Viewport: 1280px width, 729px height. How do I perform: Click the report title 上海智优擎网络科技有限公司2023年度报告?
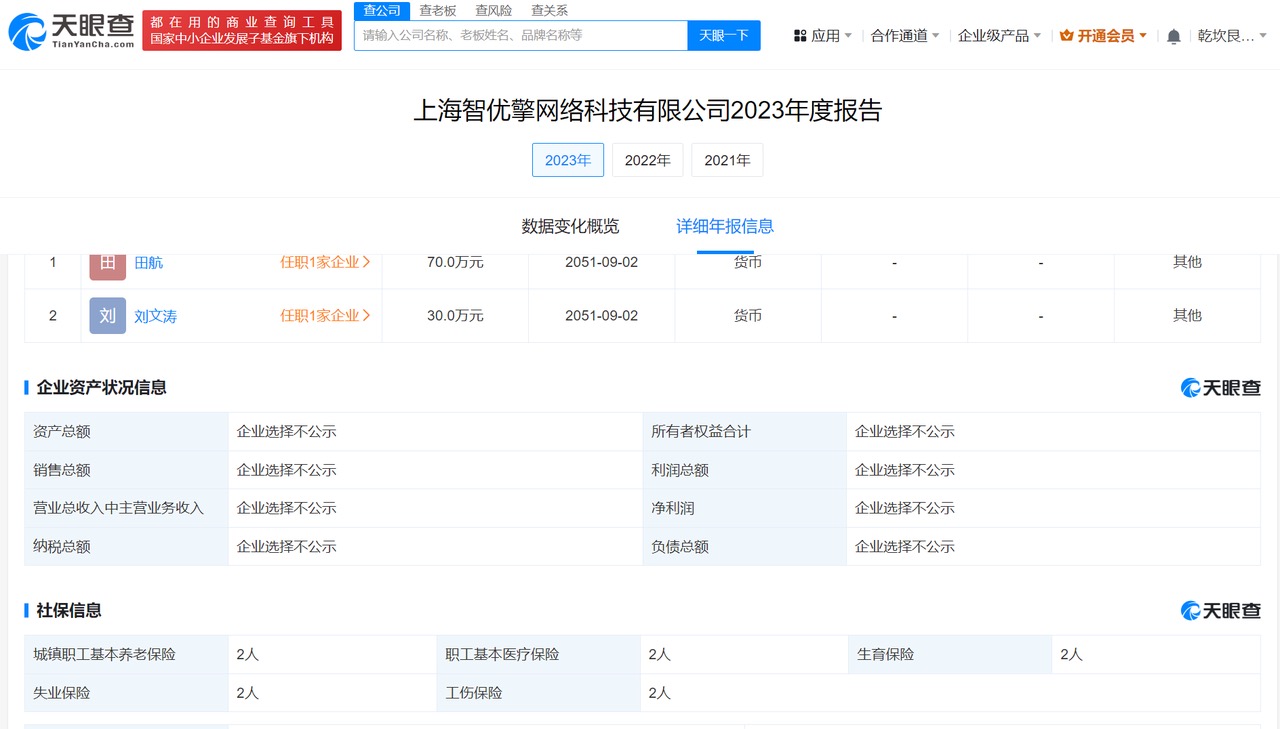click(648, 110)
